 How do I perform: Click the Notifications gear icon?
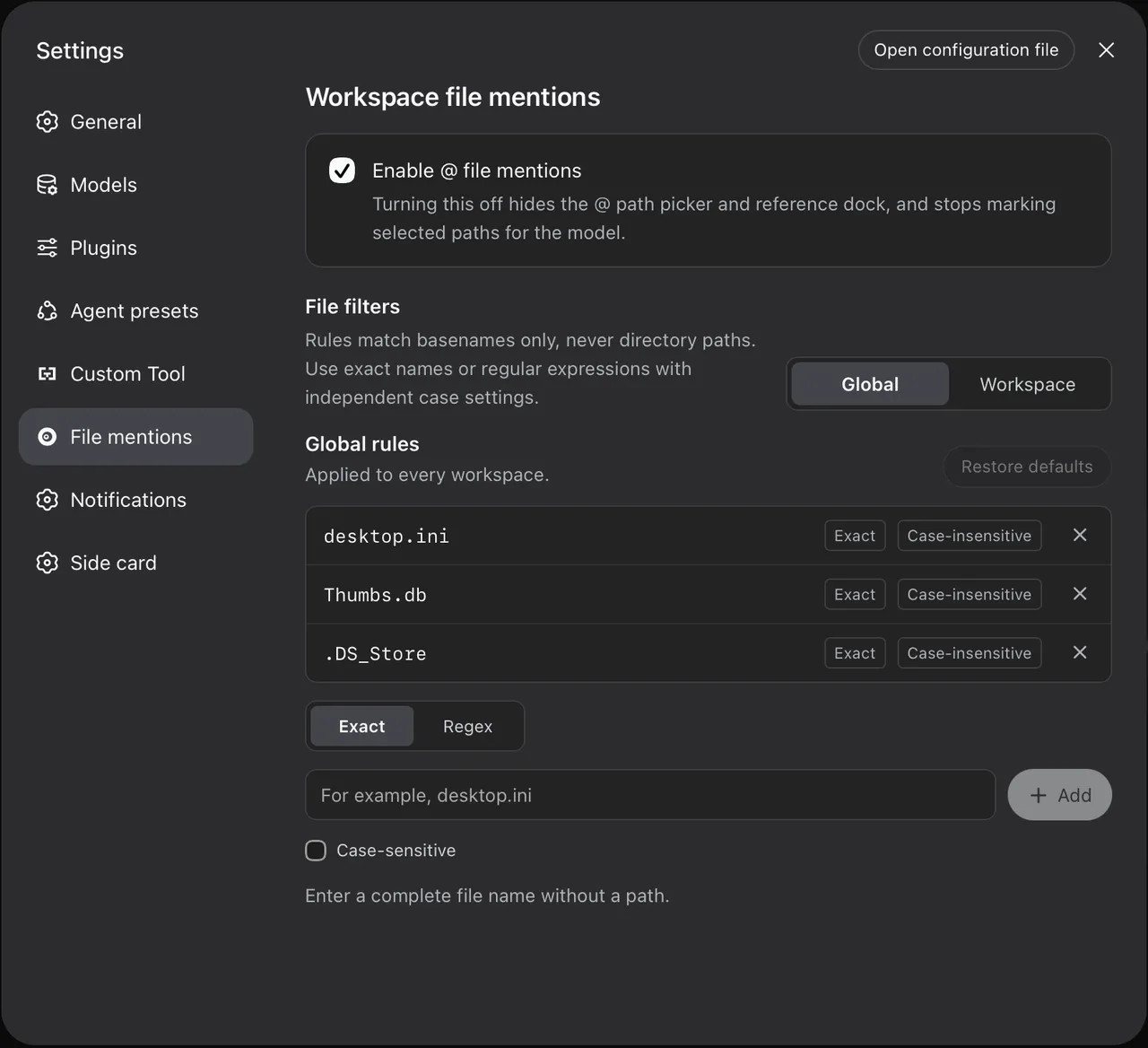pyautogui.click(x=47, y=500)
